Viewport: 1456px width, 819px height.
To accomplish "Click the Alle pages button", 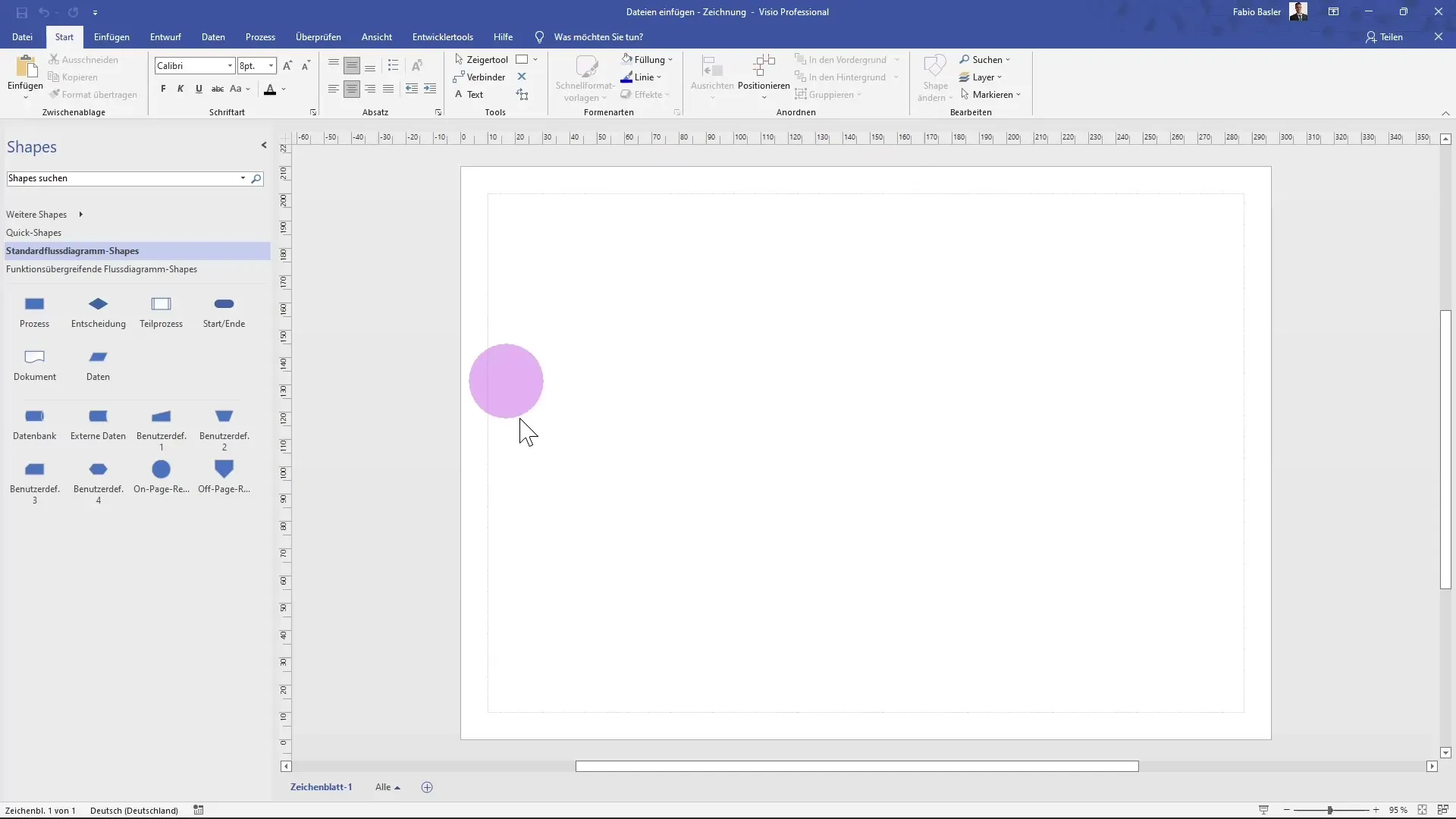I will (388, 787).
